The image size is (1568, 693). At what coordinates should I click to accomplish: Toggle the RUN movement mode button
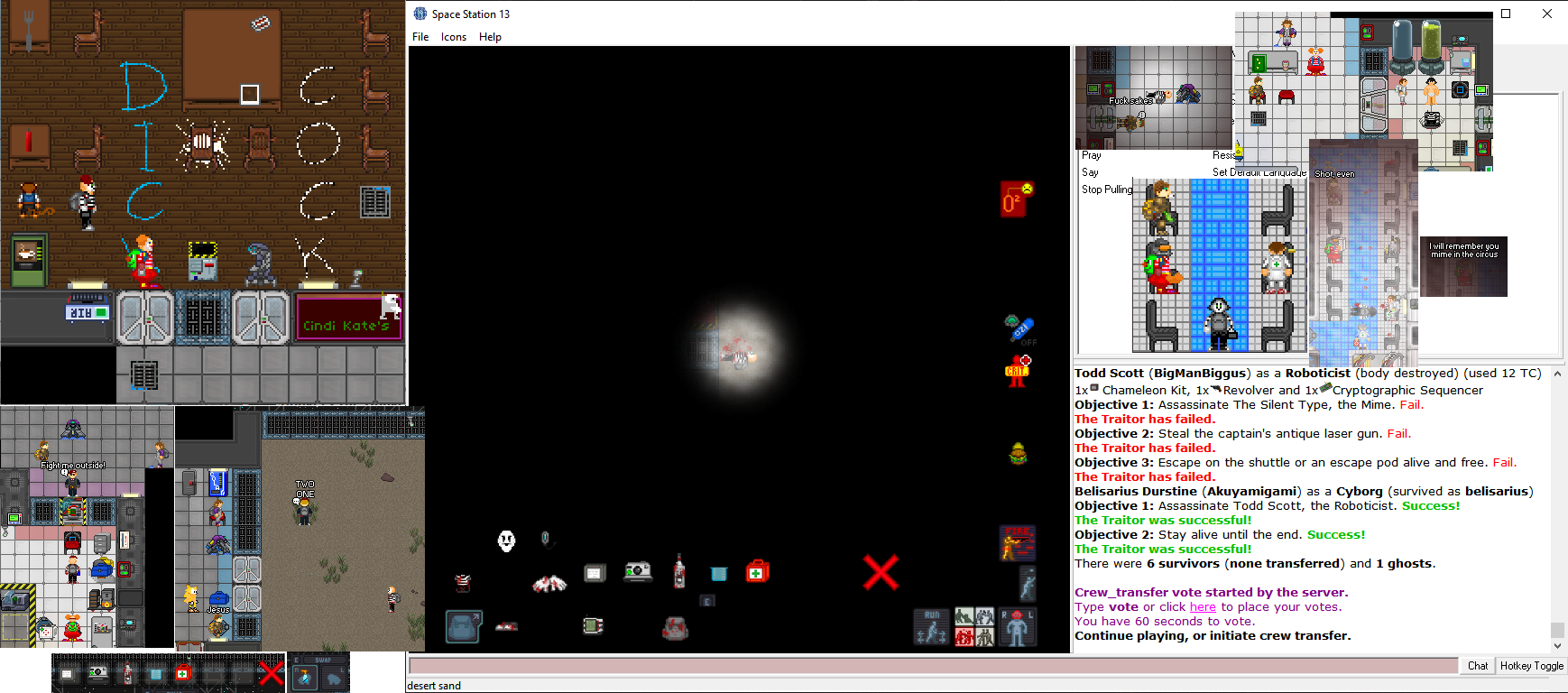932,627
